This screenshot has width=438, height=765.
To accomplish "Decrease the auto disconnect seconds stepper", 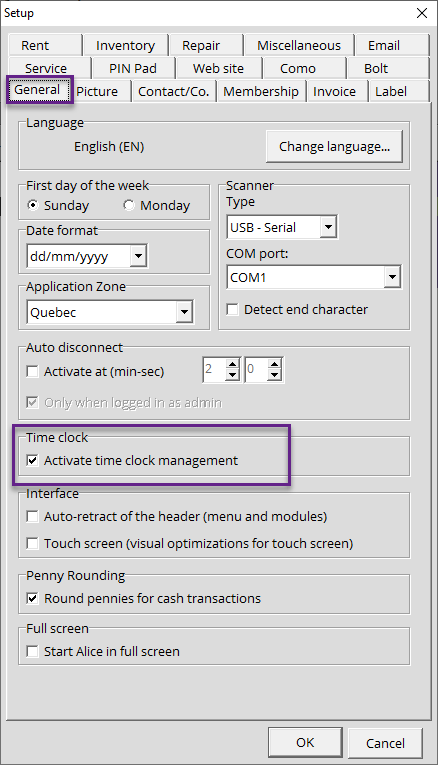I will [x=275, y=375].
